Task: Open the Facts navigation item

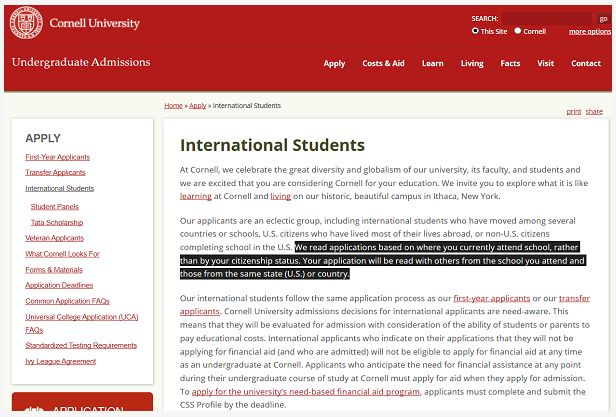Action: (x=510, y=63)
